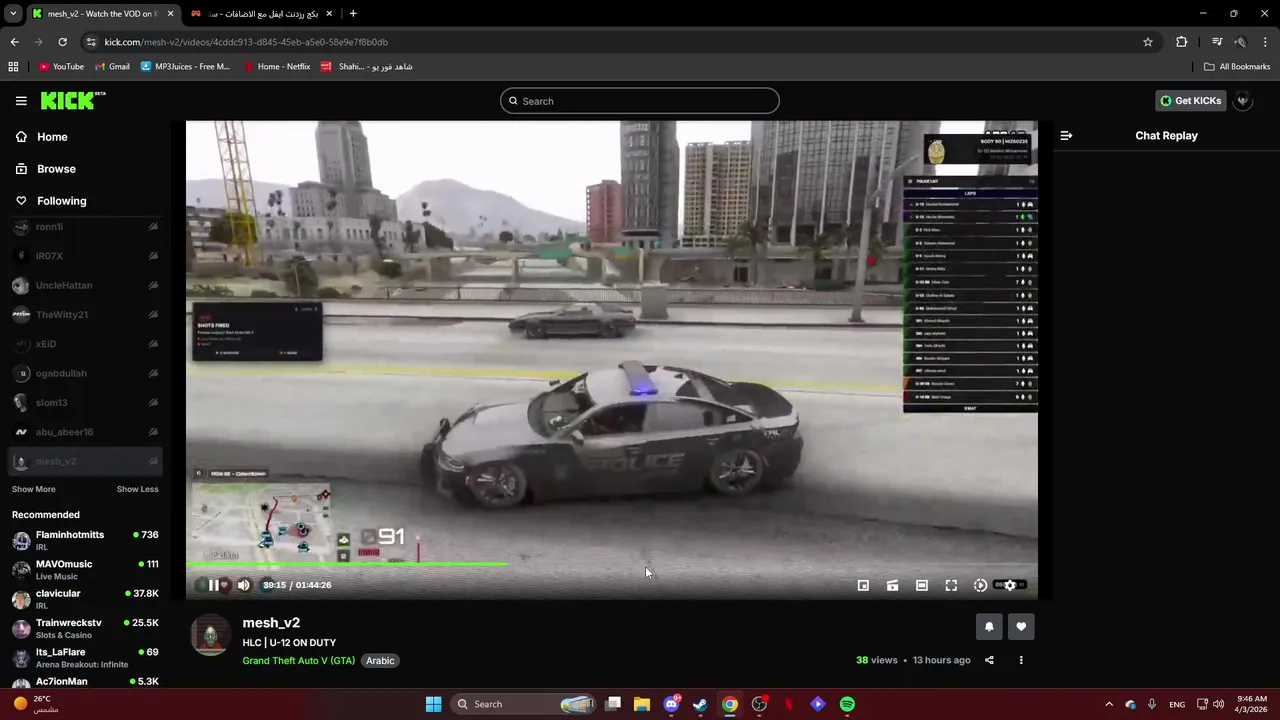The image size is (1280, 720).
Task: Open Spotify from the taskbar
Action: 847,704
